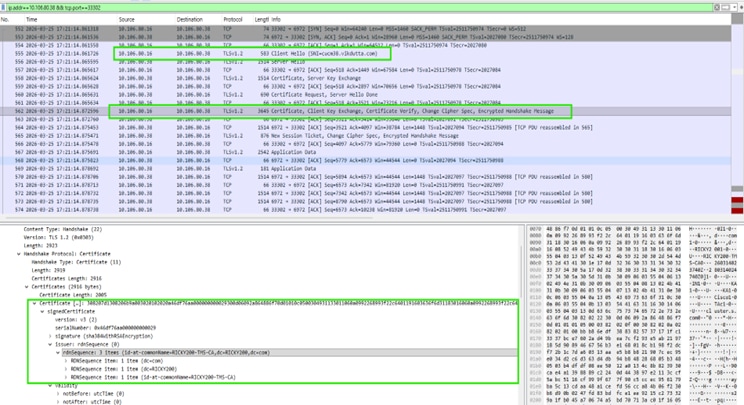Sort packets by the Time column header

click(x=31, y=19)
